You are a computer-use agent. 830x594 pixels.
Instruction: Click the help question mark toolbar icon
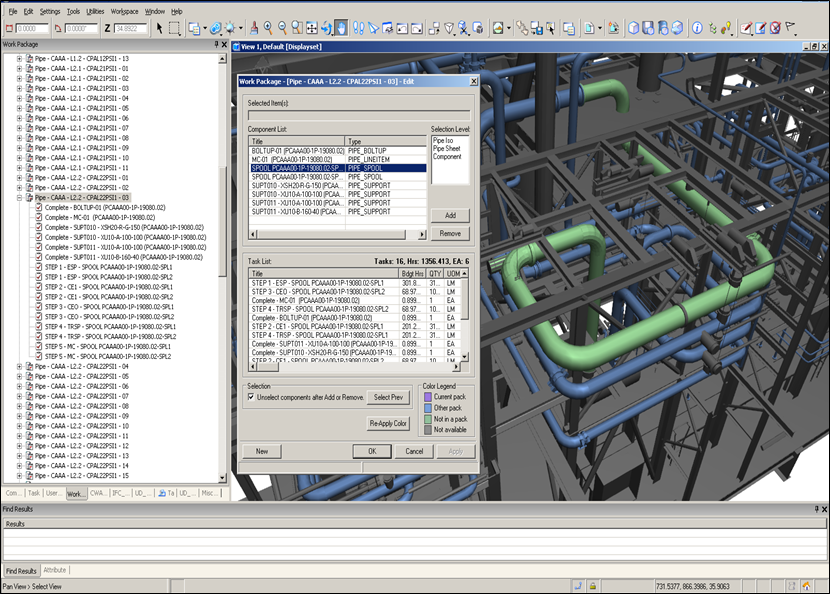(697, 29)
